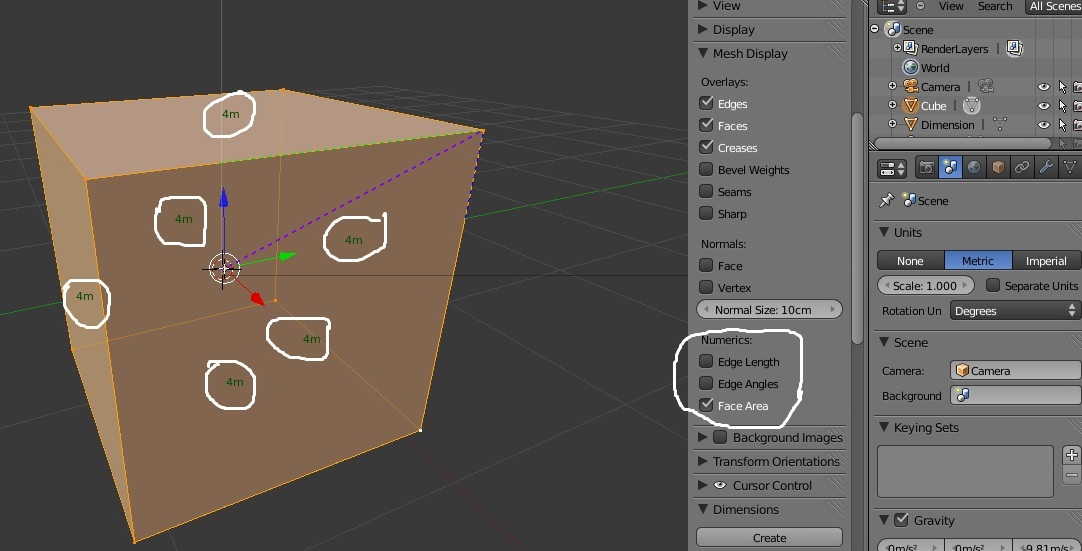
Task: Switch to the Render properties tab (camera icon)
Action: 927,167
